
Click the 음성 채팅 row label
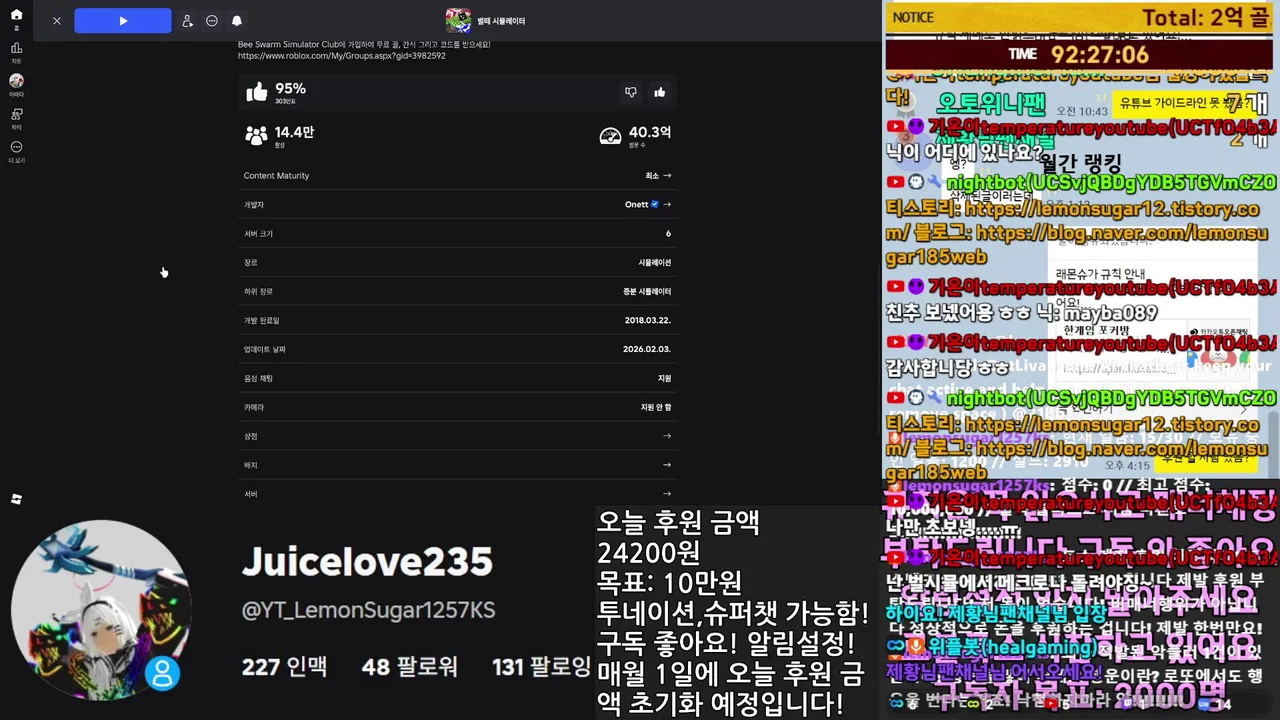pos(258,379)
